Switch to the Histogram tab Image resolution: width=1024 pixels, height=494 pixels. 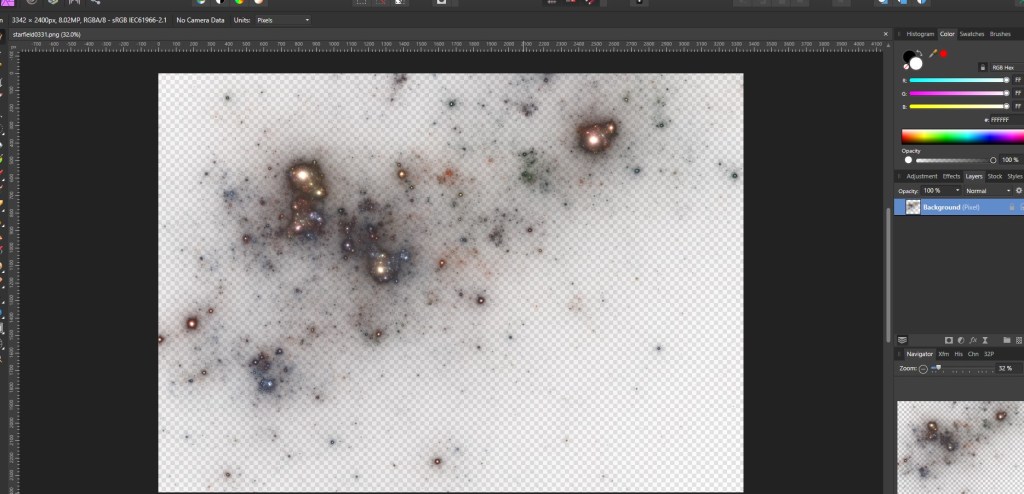(x=920, y=34)
